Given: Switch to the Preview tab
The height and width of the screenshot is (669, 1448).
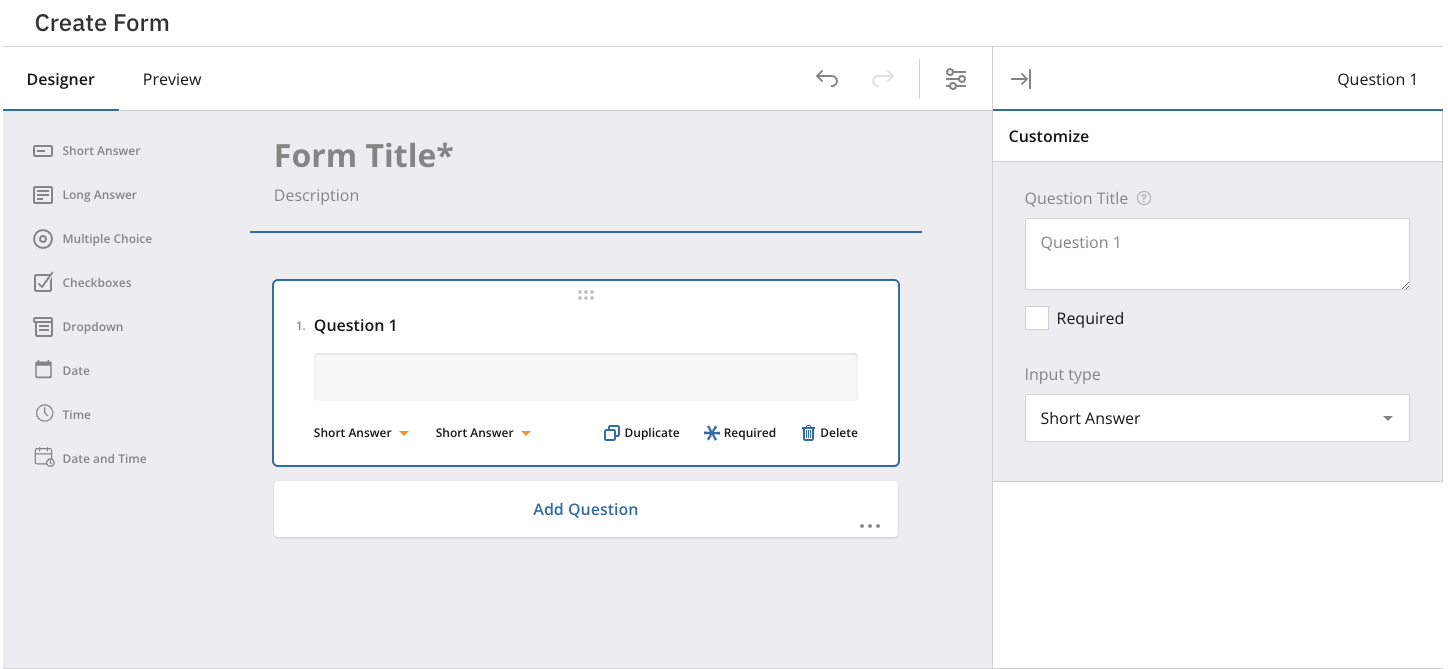Looking at the screenshot, I should tap(172, 79).
